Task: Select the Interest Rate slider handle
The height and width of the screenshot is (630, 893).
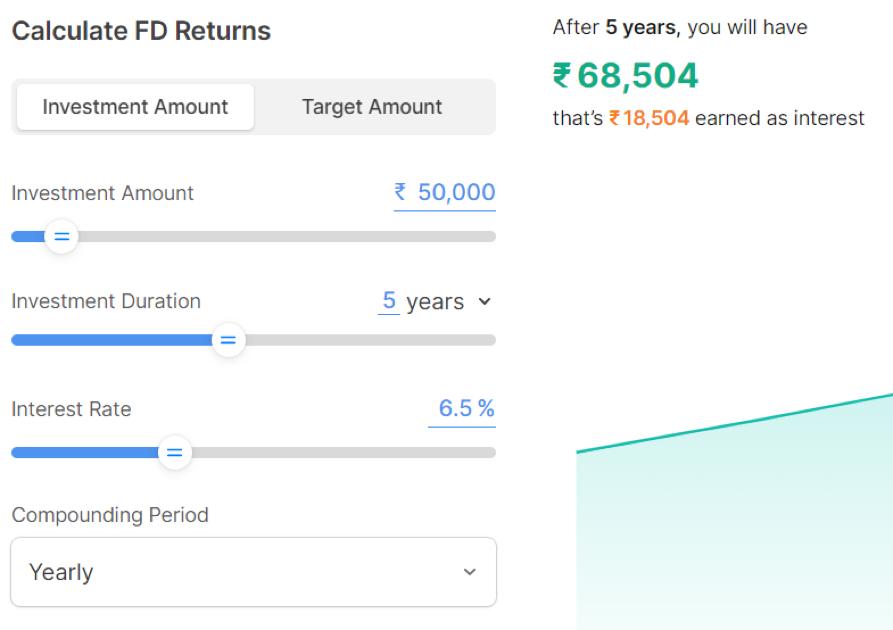Action: tap(175, 452)
